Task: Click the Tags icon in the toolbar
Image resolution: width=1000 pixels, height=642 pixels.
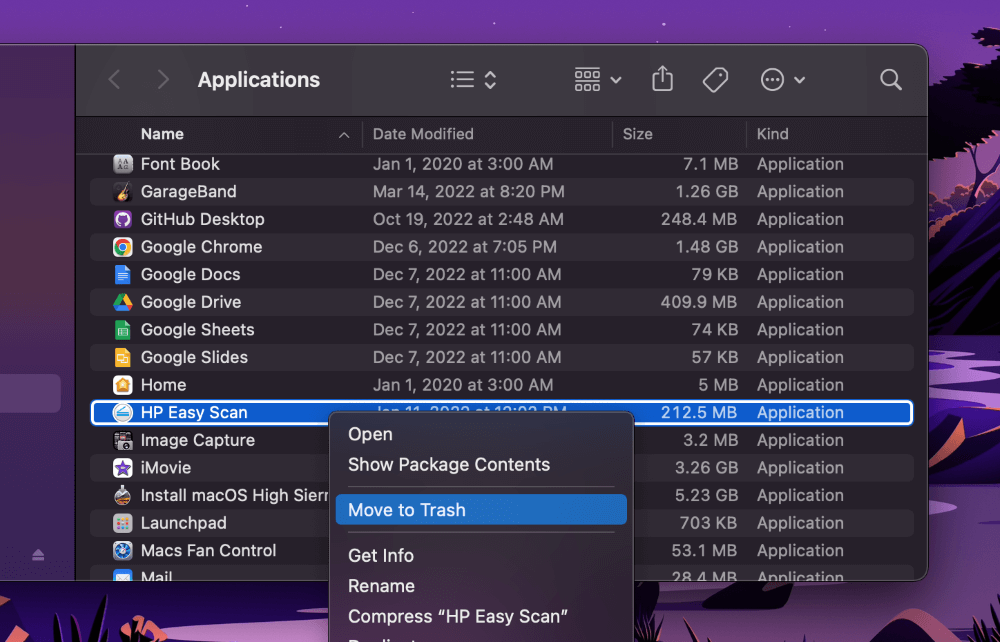Action: click(715, 80)
